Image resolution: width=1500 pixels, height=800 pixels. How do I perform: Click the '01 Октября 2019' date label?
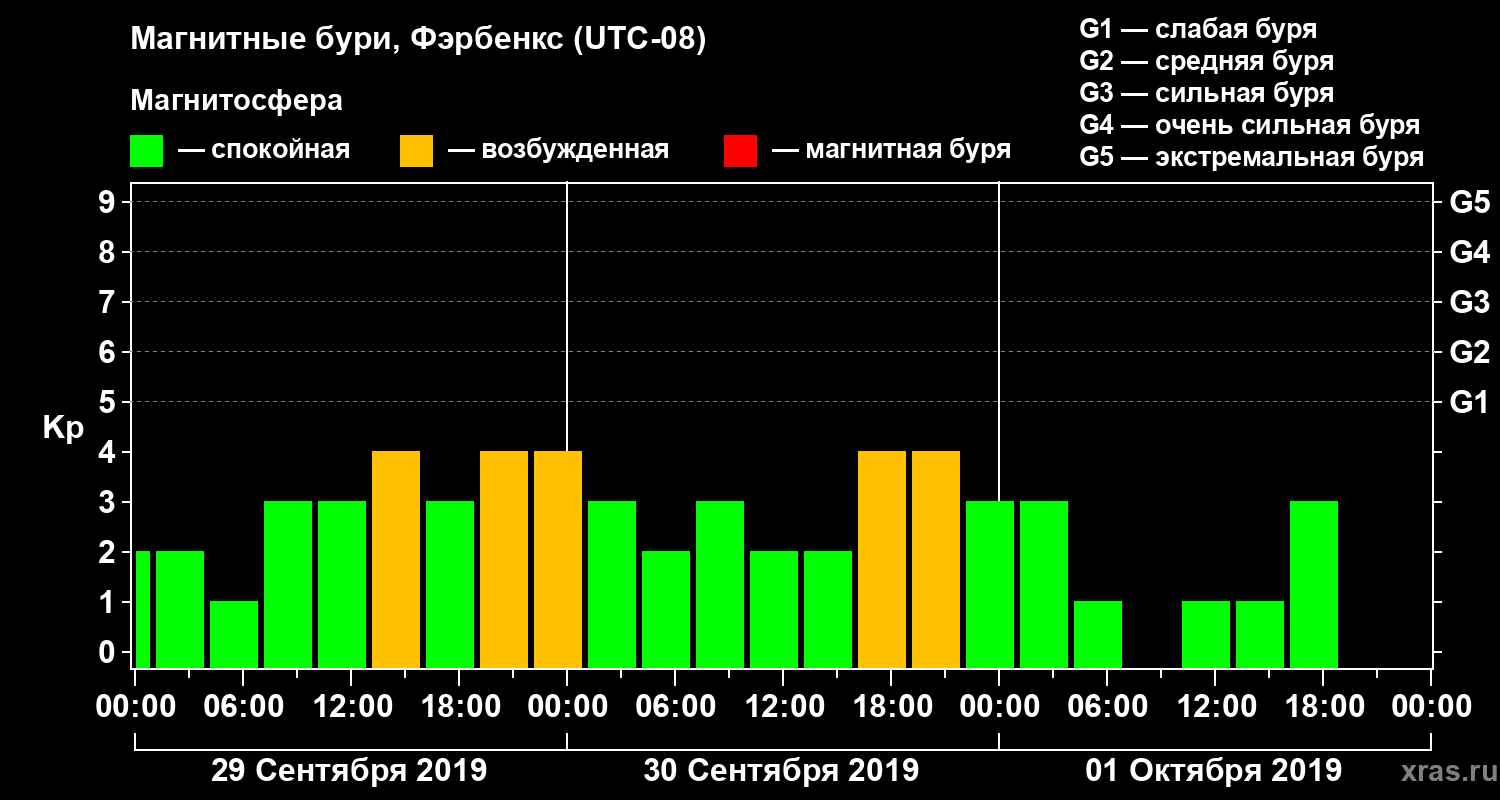tap(1214, 771)
